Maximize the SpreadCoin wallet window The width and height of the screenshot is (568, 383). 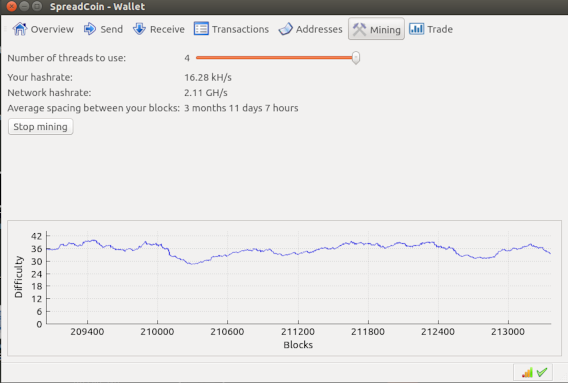37,6
